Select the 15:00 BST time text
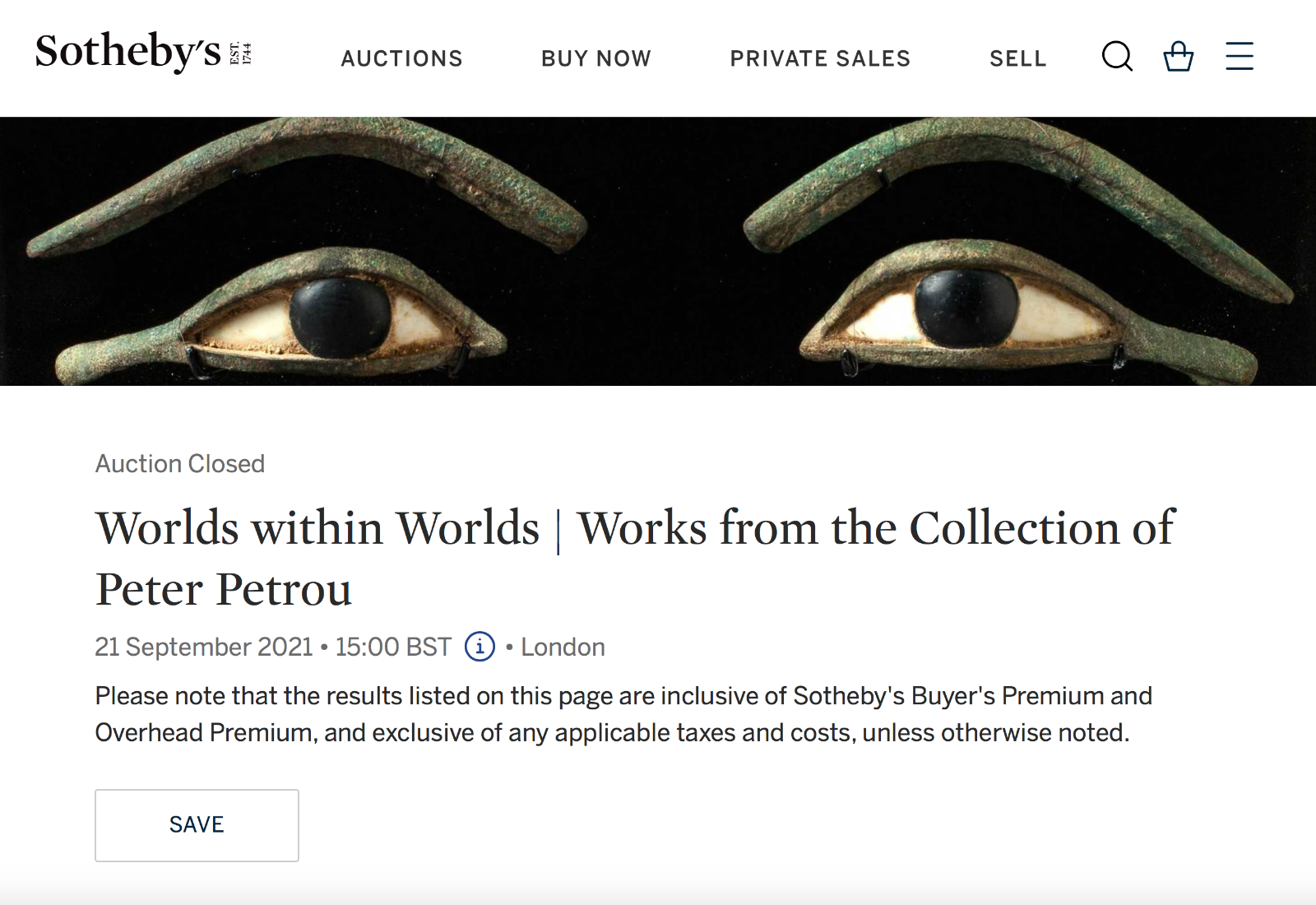 (396, 648)
